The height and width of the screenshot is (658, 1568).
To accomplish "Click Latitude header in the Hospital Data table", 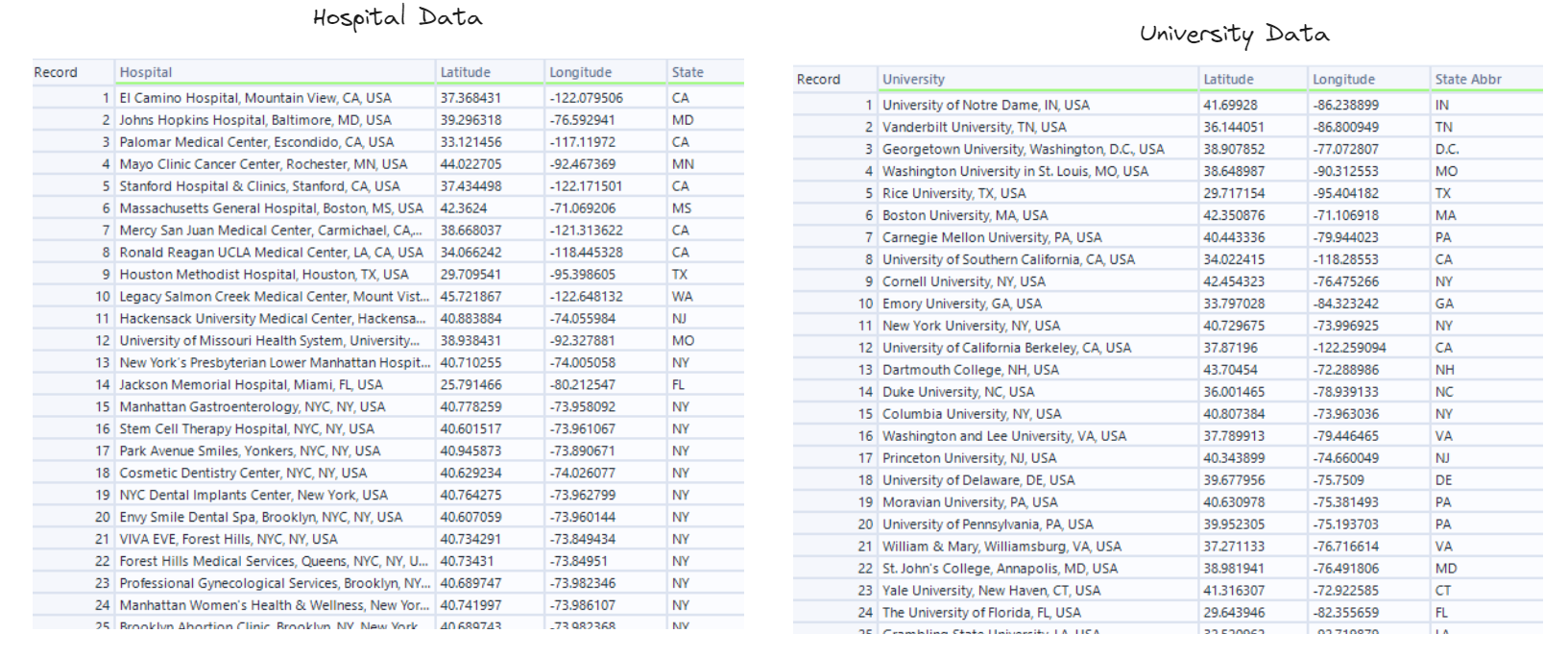I will (x=466, y=72).
